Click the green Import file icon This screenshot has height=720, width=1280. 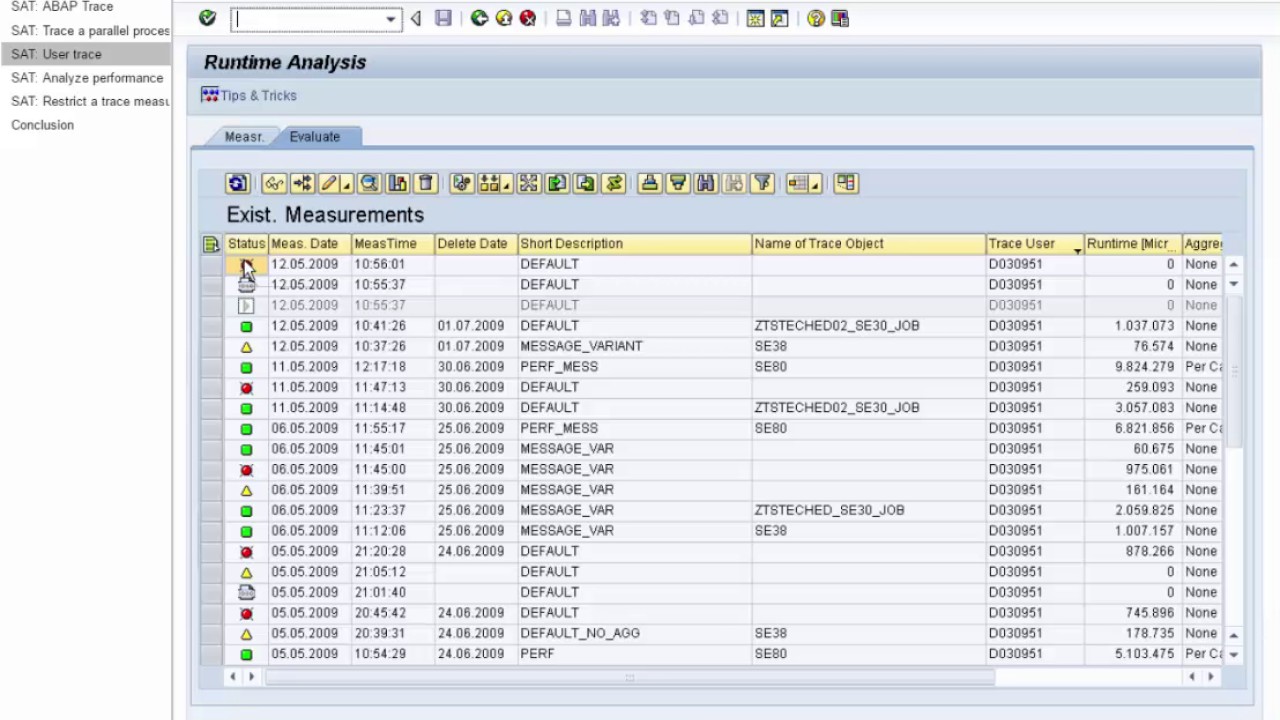pyautogui.click(x=585, y=183)
